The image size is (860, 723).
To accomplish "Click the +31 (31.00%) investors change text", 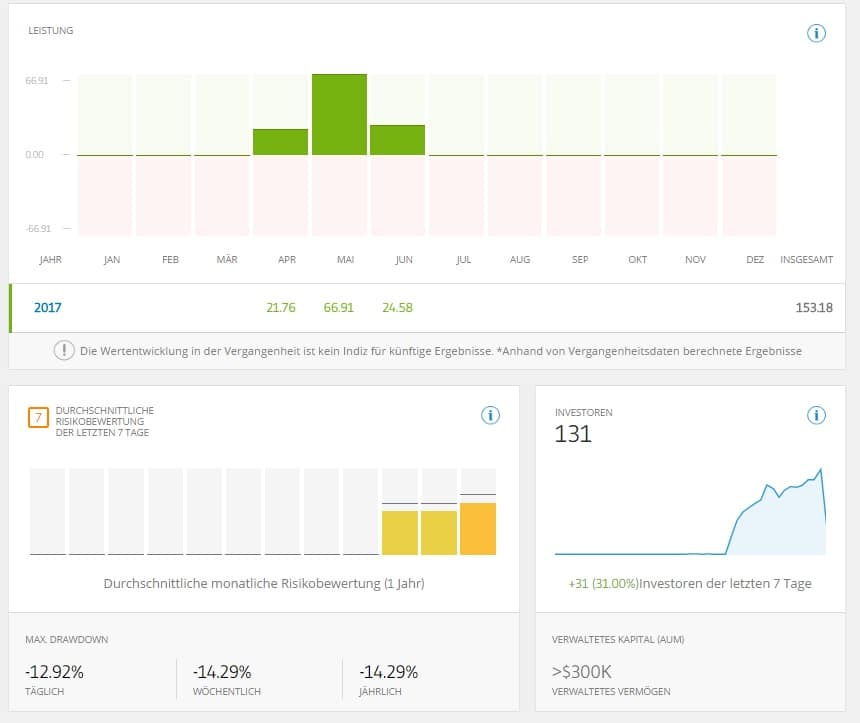I will click(x=603, y=583).
